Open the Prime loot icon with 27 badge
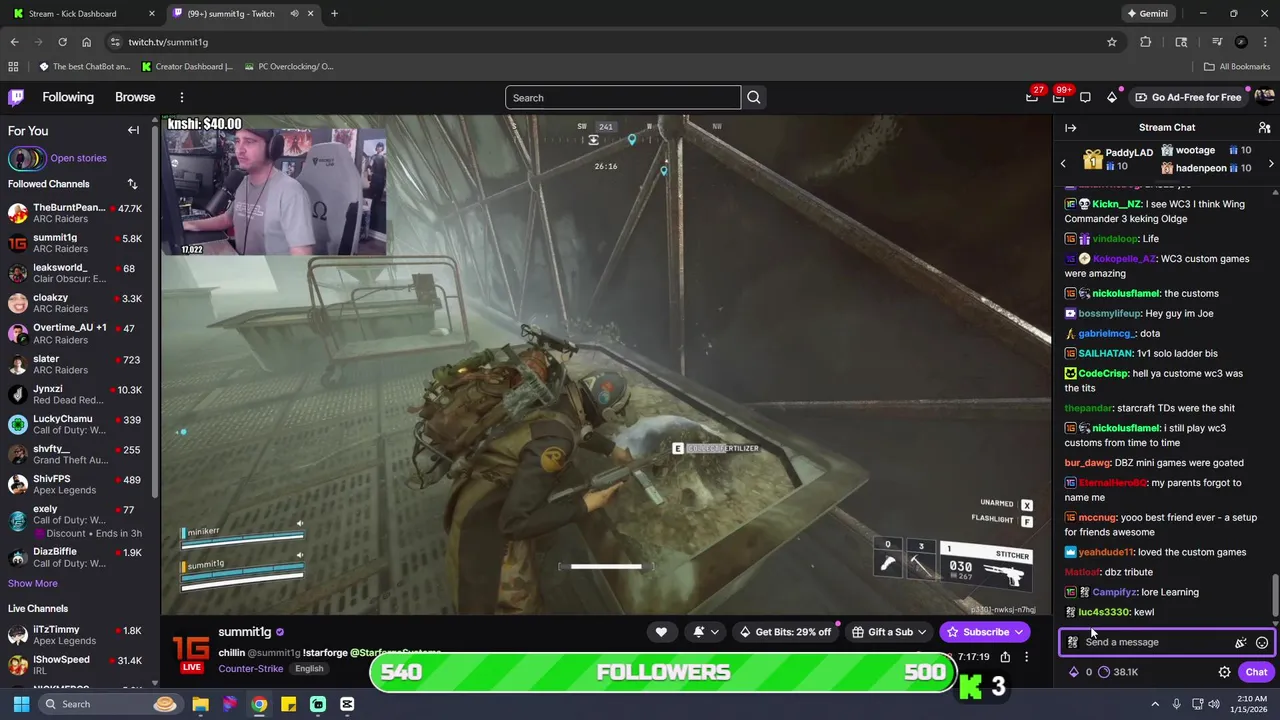This screenshot has width=1280, height=720. coord(1033,97)
